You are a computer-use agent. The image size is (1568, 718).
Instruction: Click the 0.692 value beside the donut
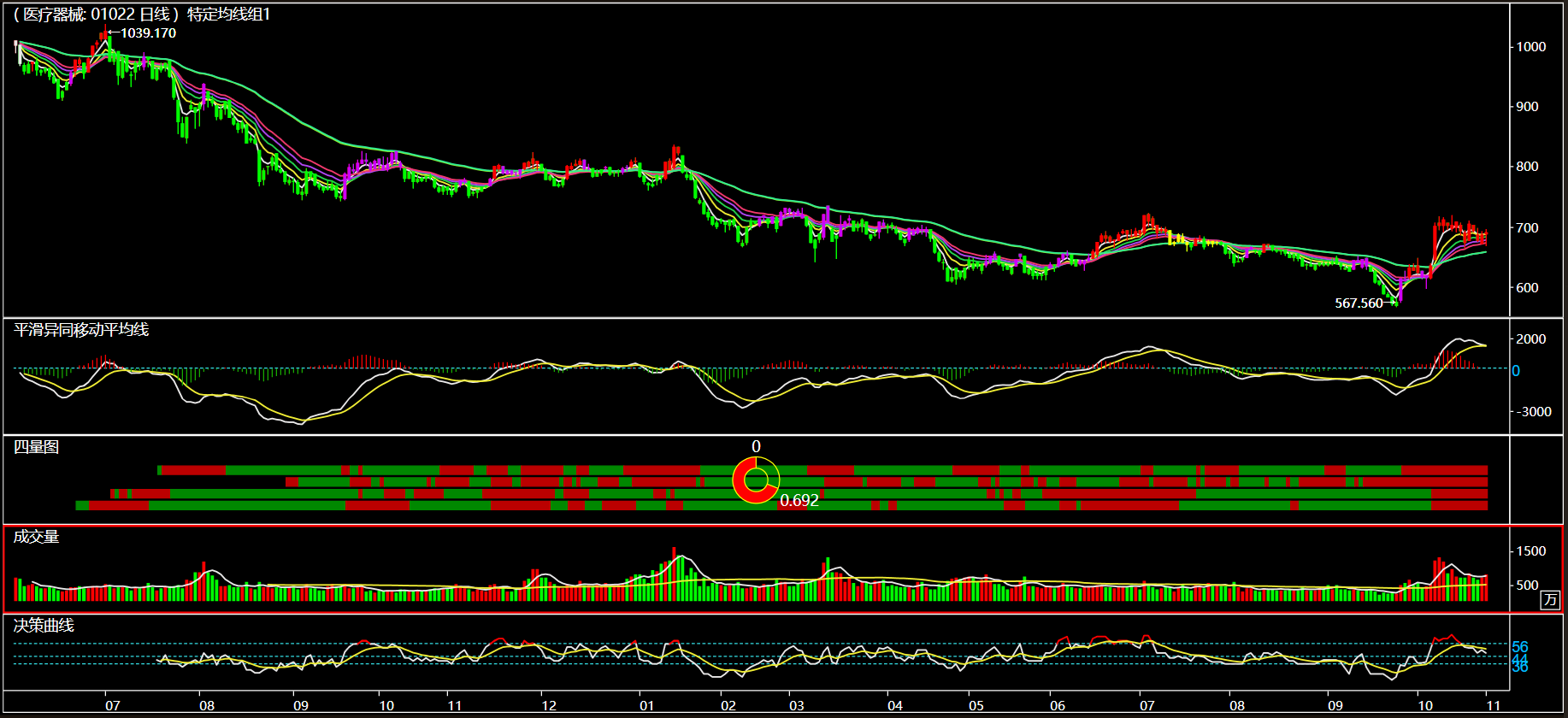click(799, 501)
